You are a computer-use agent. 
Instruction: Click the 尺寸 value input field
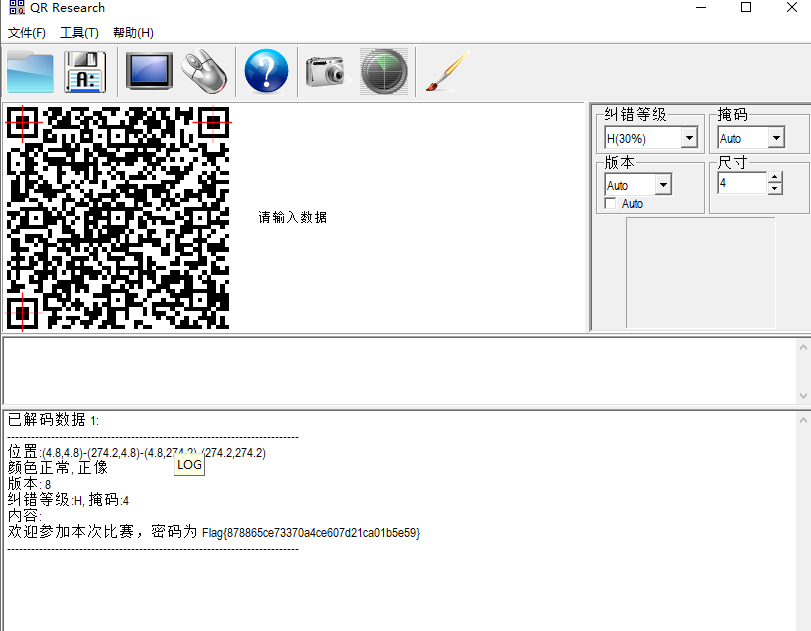(742, 183)
